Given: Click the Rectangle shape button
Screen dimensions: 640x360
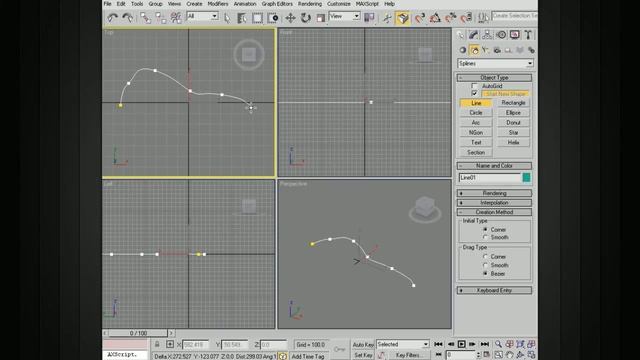Looking at the screenshot, I should pos(513,103).
